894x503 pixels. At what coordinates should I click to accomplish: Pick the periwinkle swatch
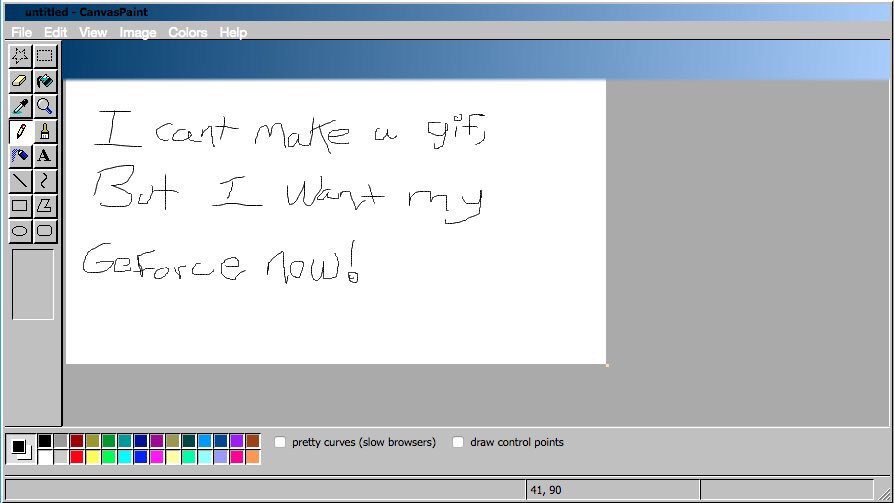point(221,457)
